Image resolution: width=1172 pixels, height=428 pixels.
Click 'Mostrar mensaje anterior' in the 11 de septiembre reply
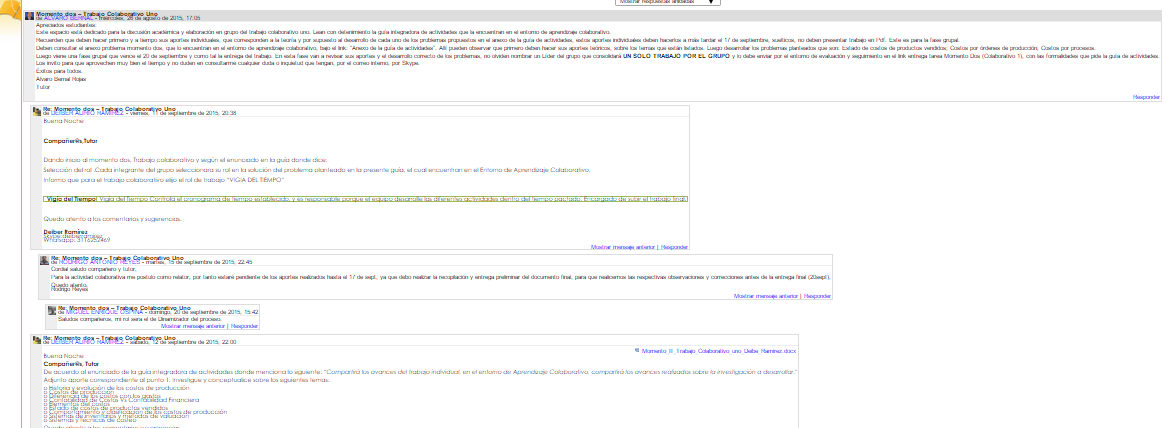624,246
